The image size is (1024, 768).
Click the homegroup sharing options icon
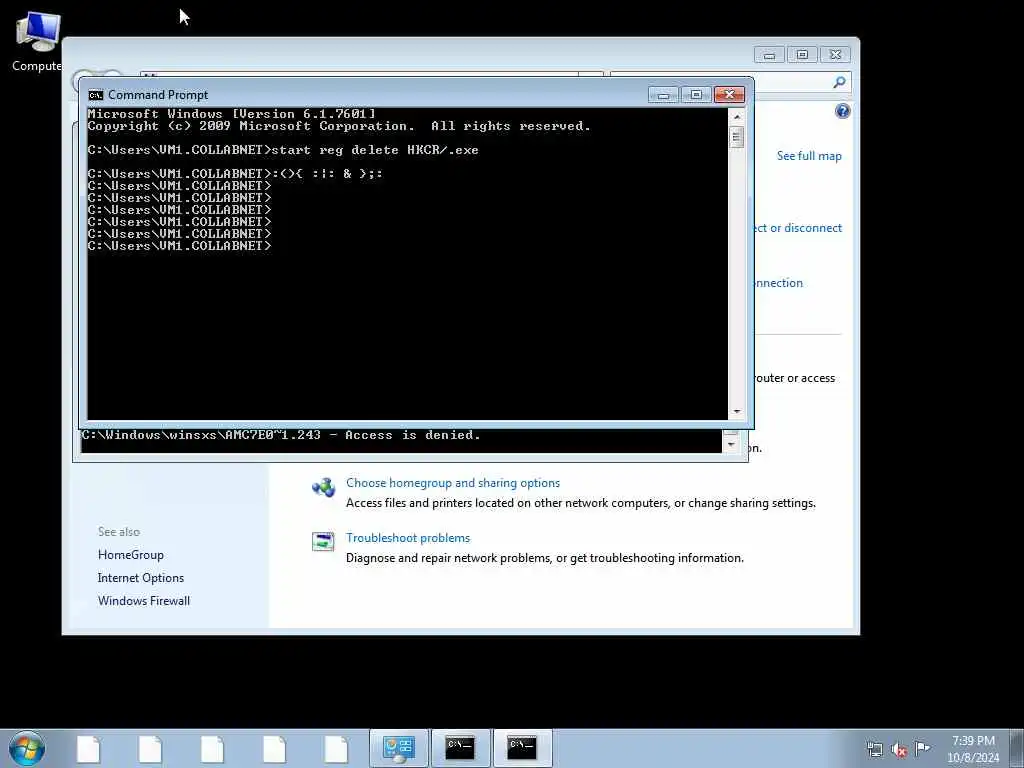(323, 487)
